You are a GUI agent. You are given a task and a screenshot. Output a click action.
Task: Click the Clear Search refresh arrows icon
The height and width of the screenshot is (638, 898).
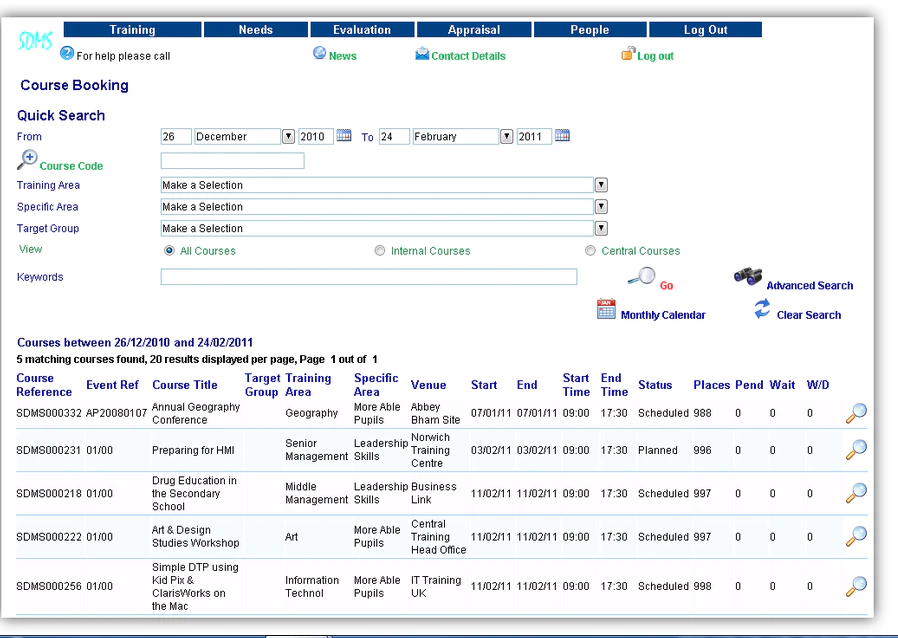click(762, 309)
